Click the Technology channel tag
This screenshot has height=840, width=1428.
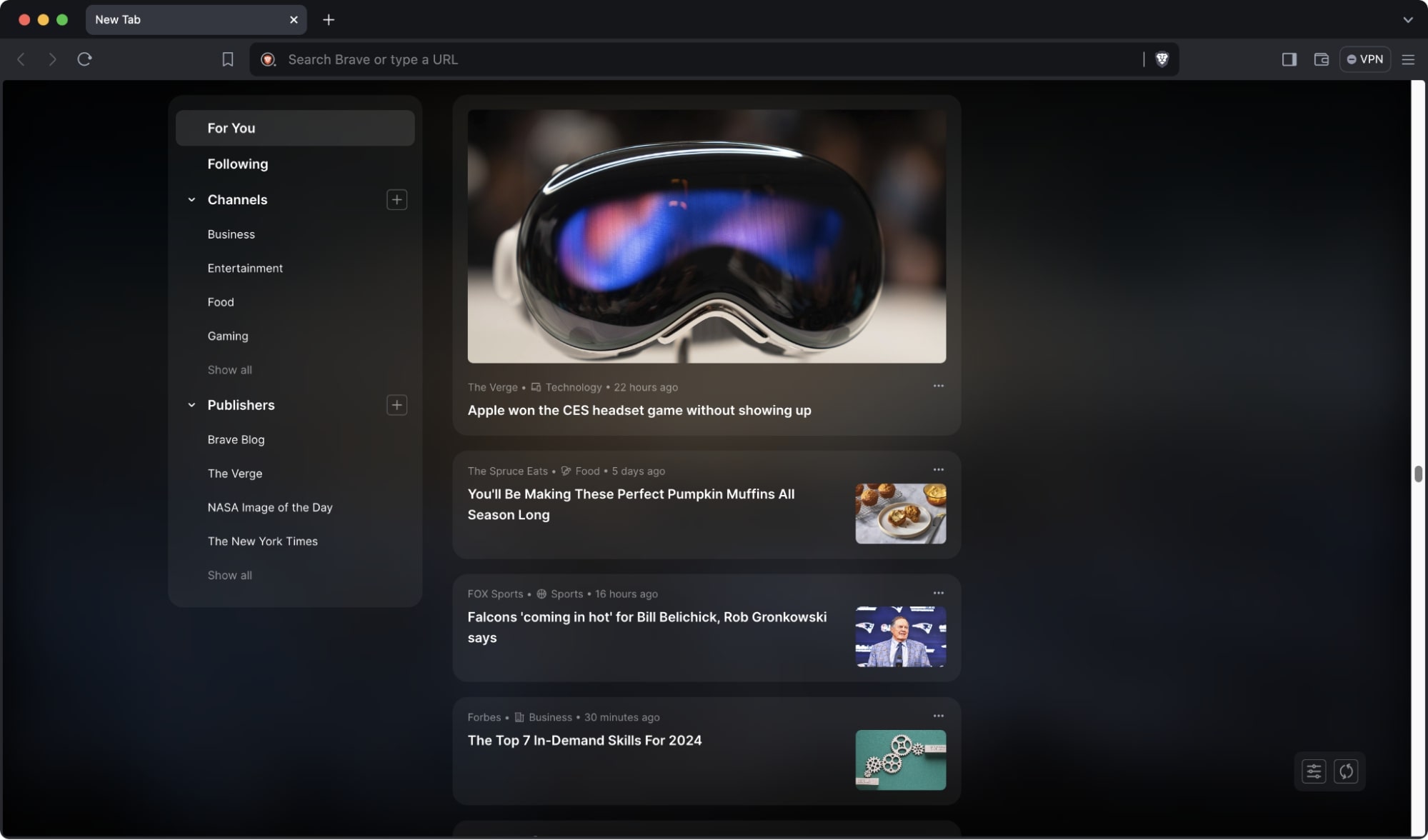click(x=566, y=387)
